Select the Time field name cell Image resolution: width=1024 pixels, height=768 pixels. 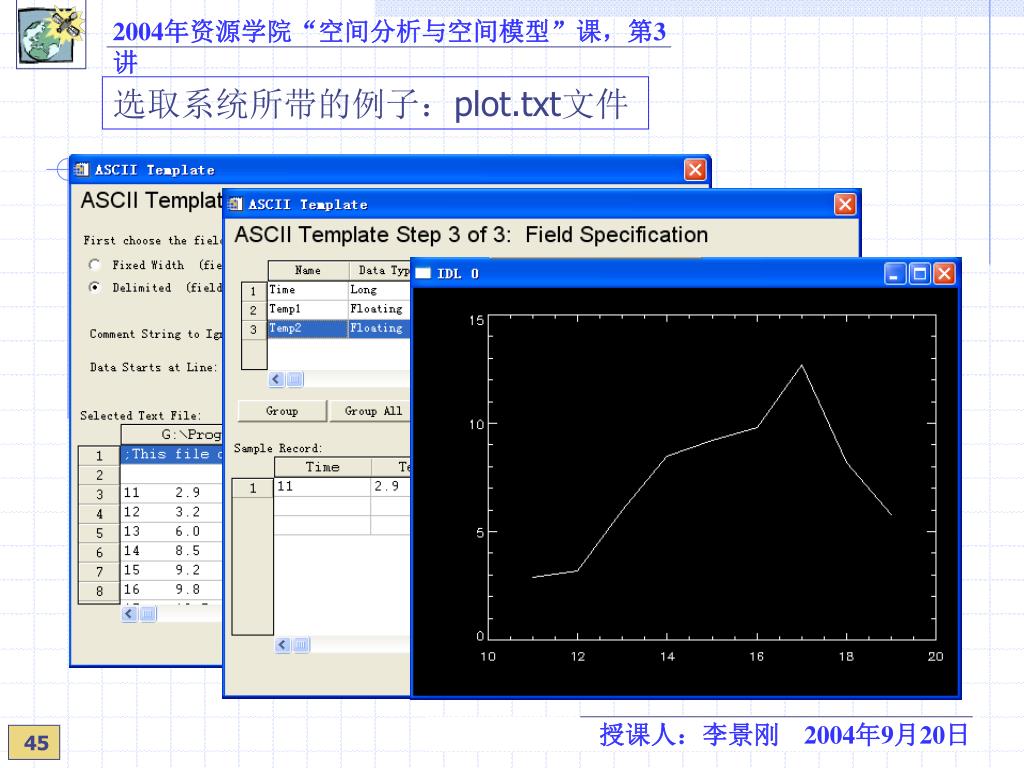point(307,290)
